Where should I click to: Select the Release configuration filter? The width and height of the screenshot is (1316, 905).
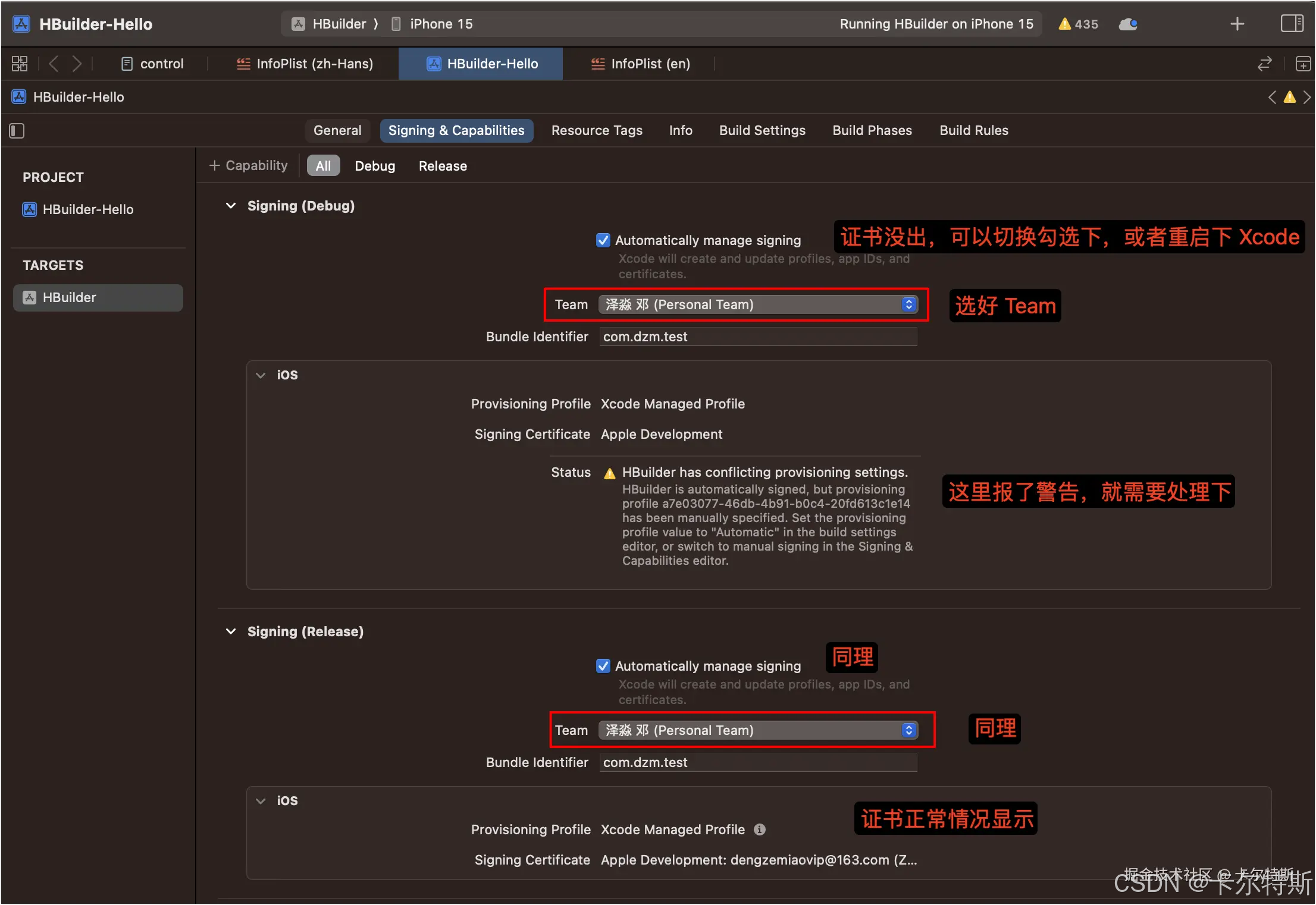click(x=443, y=166)
